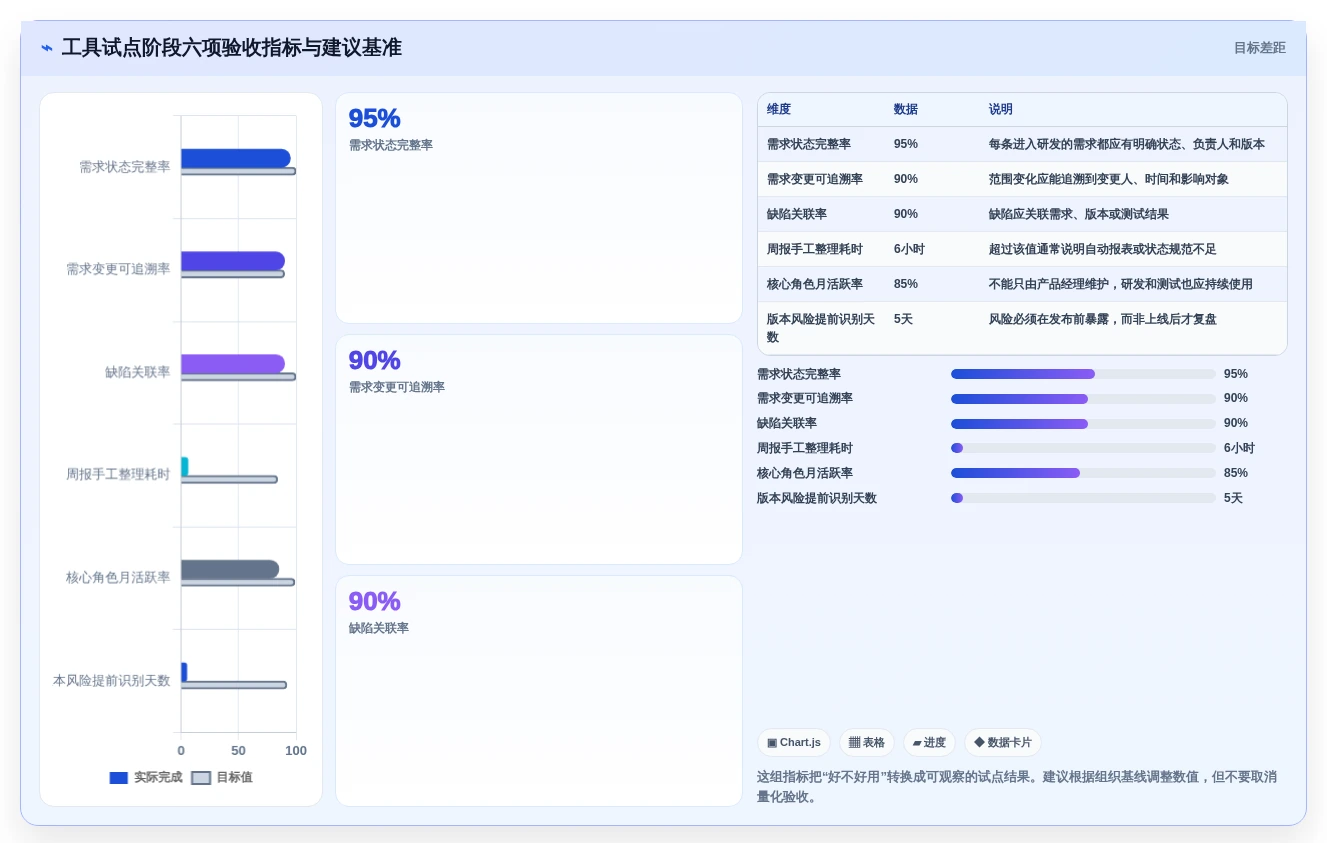
Task: Click the lightning icon beside the dashboard title
Action: (47, 48)
